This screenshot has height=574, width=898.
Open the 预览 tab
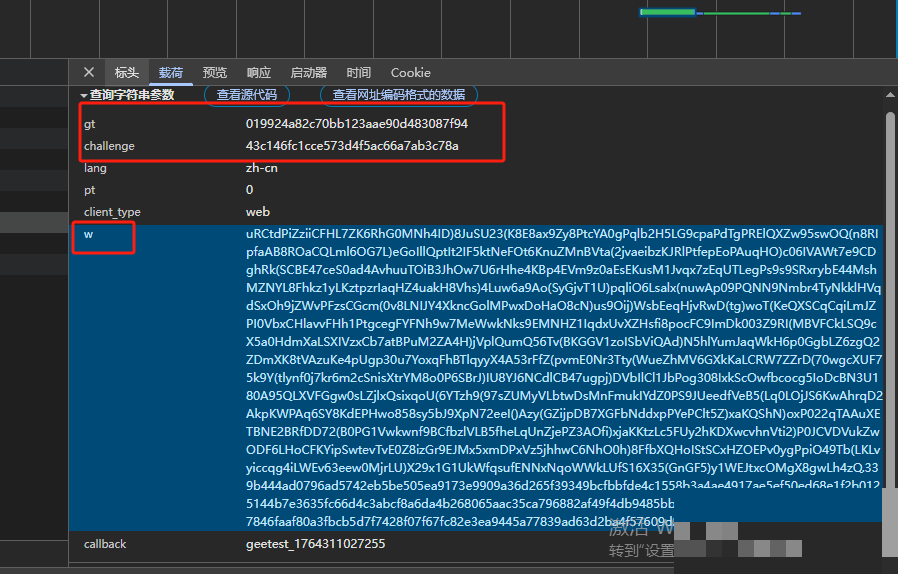point(215,73)
